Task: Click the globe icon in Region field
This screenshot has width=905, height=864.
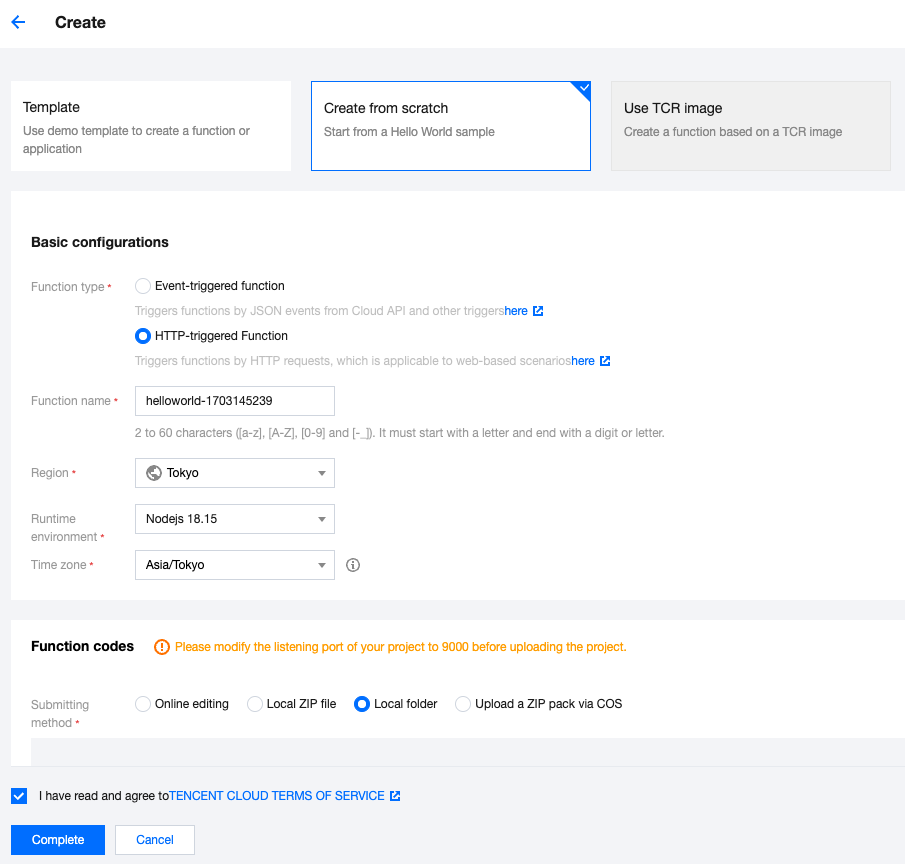Action: click(x=154, y=473)
